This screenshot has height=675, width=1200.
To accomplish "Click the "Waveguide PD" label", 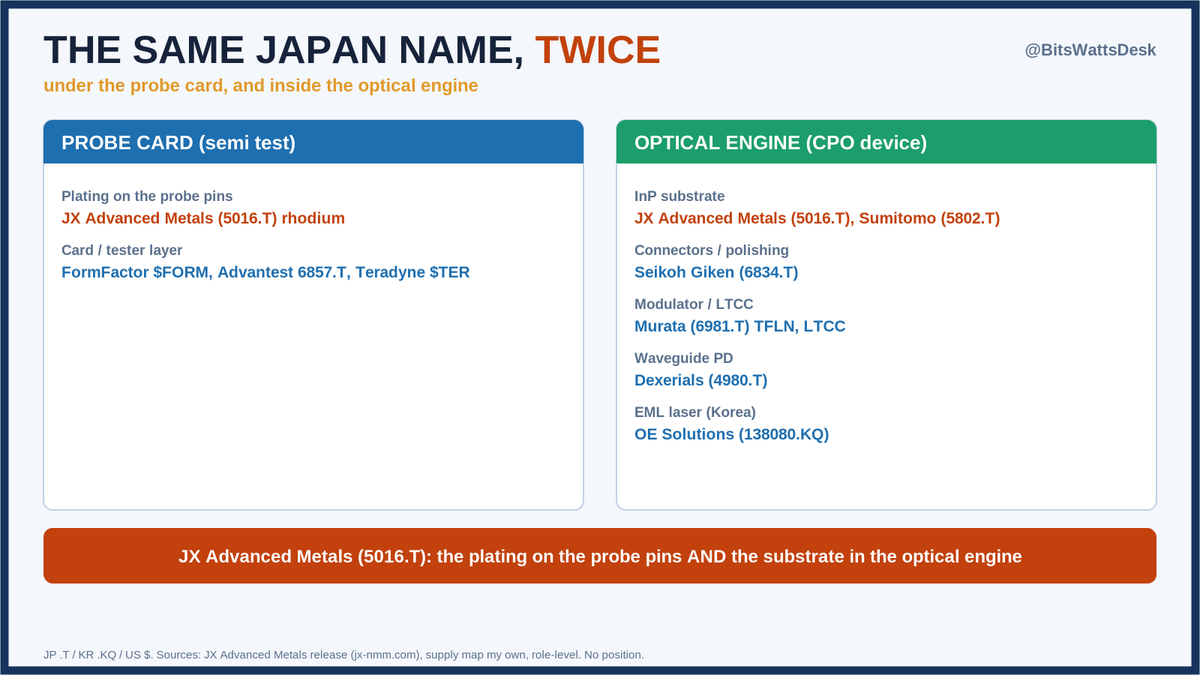I will coord(684,358).
